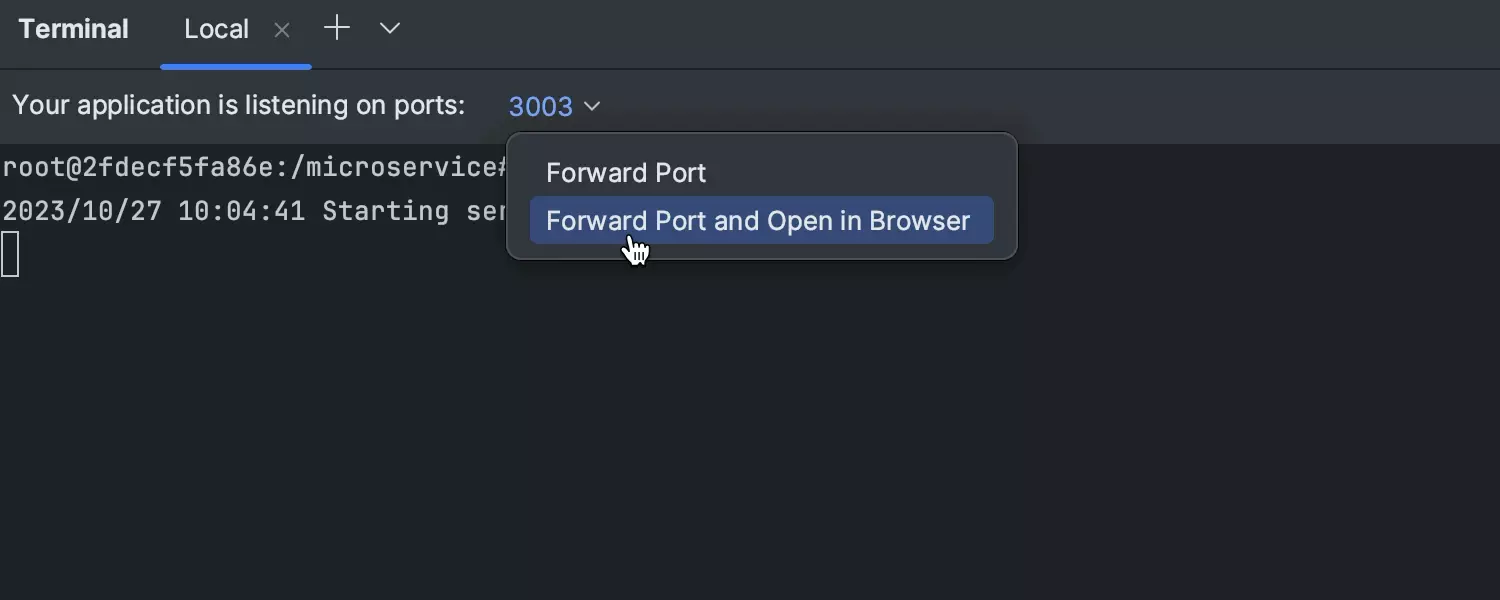The image size is (1500, 600).
Task: Switch to the Local terminal tab
Action: (x=216, y=30)
